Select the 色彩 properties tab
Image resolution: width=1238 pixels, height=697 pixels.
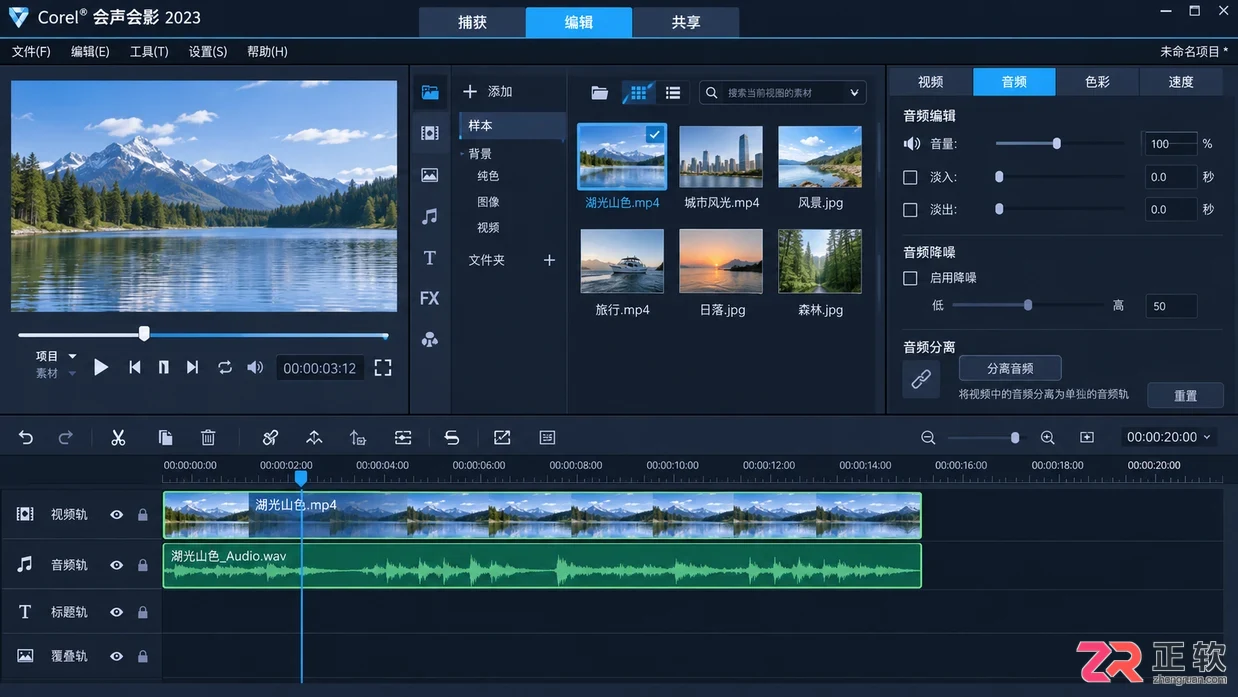[x=1097, y=82]
